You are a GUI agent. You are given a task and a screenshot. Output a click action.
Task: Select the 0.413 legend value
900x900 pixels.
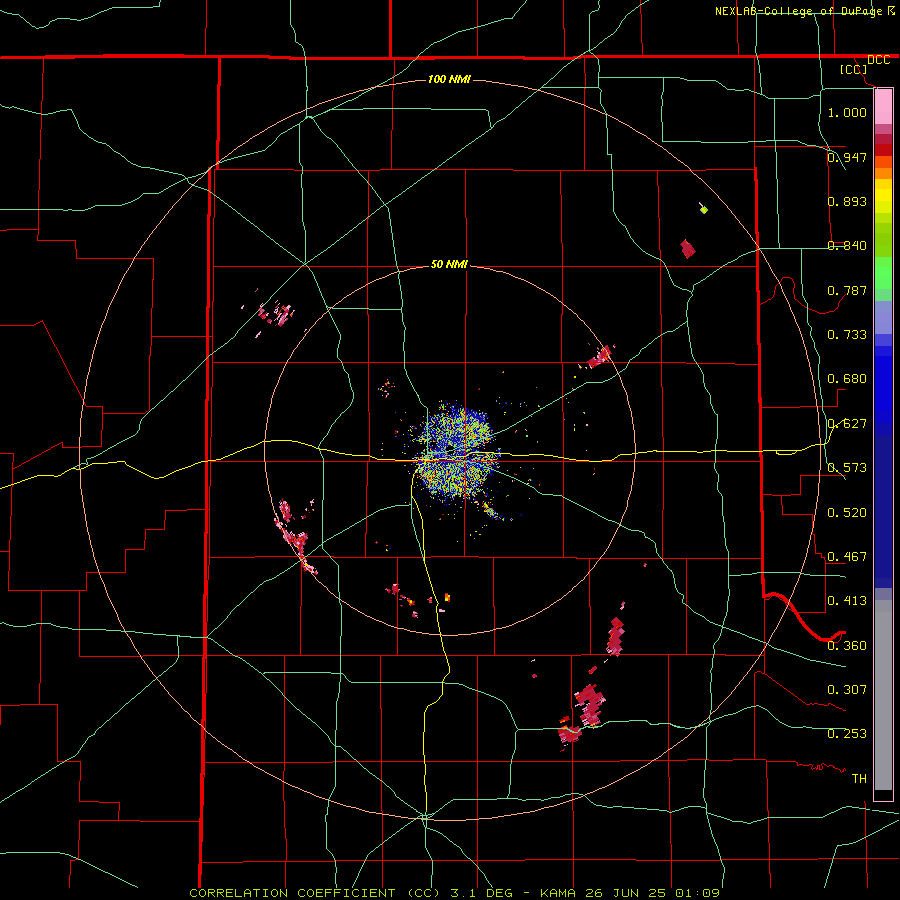coord(847,600)
